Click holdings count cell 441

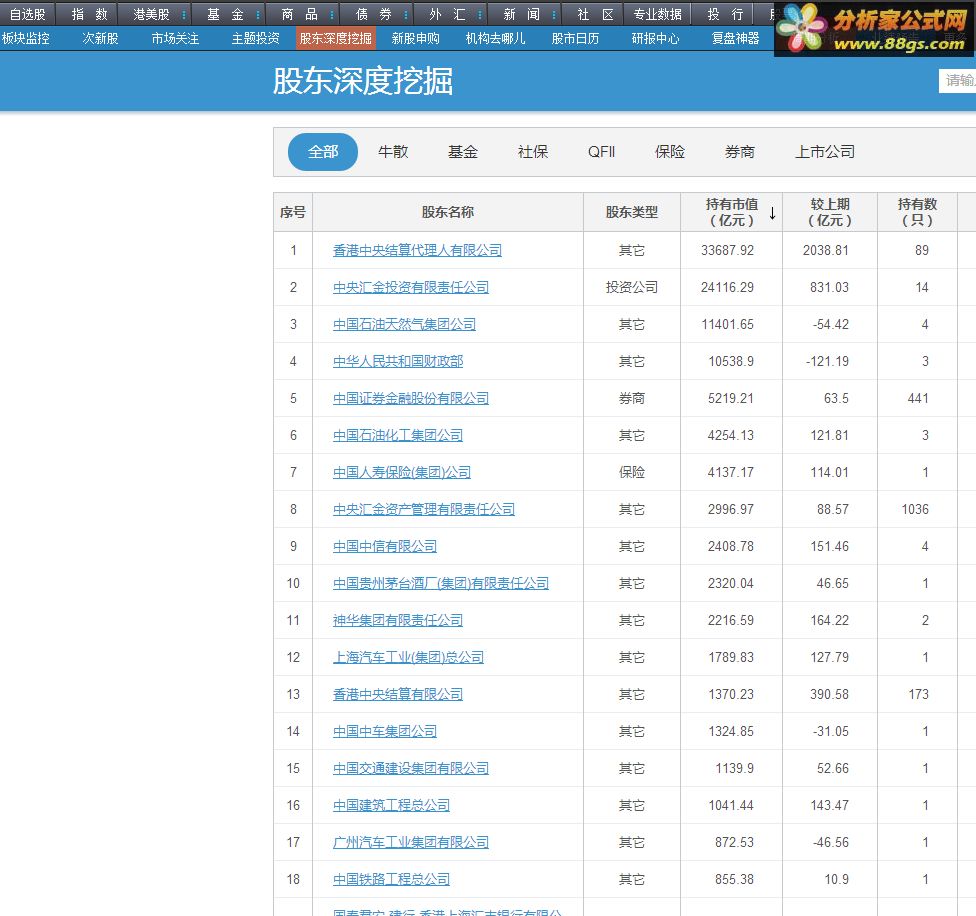click(x=918, y=398)
